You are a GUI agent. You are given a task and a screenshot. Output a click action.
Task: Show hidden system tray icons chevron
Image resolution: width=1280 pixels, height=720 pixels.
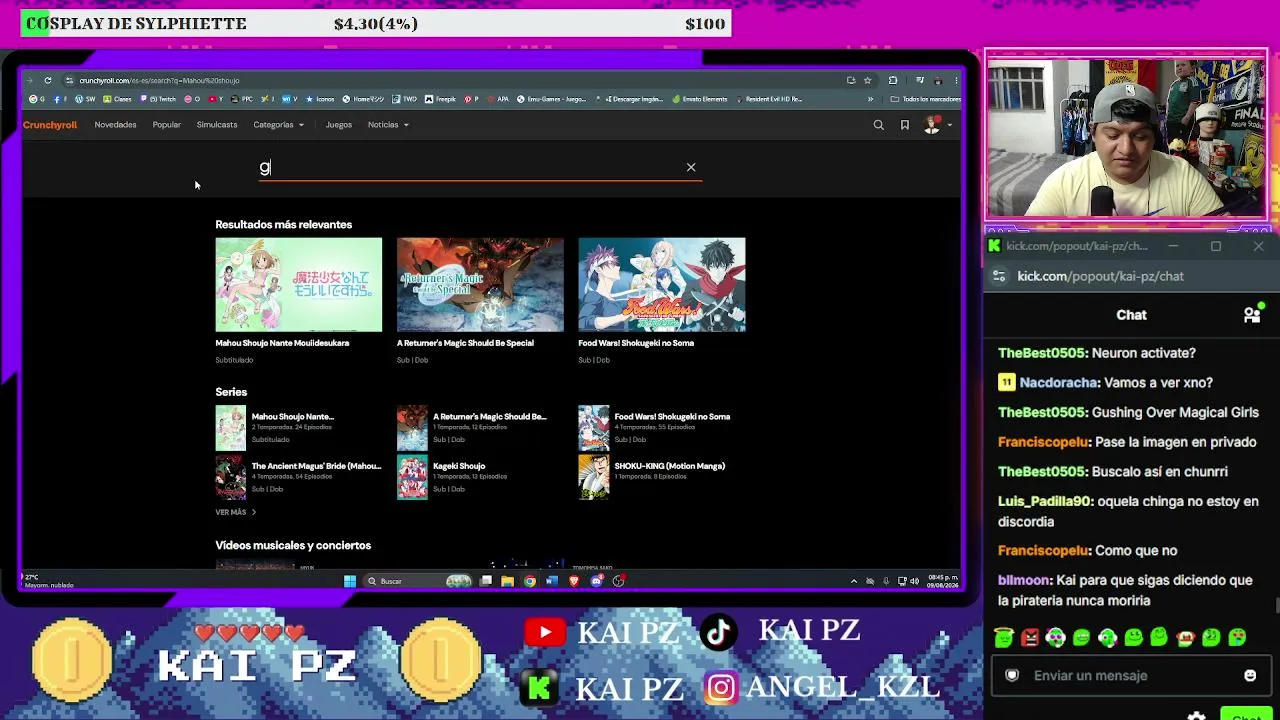point(853,581)
